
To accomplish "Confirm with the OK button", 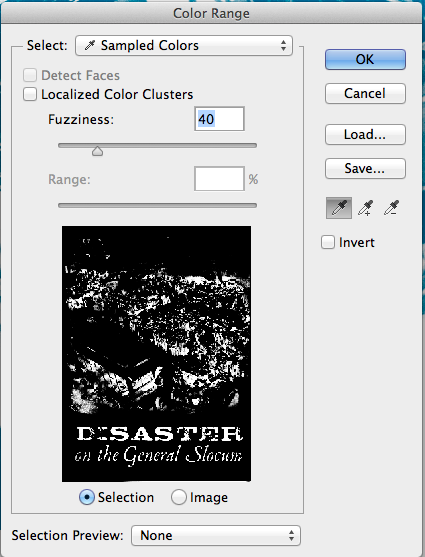I will [365, 59].
